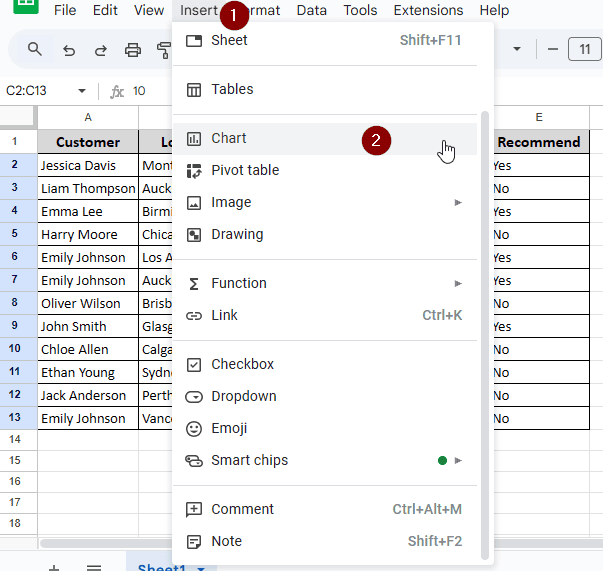Click the Tables grid icon
This screenshot has height=571, width=603.
194,90
